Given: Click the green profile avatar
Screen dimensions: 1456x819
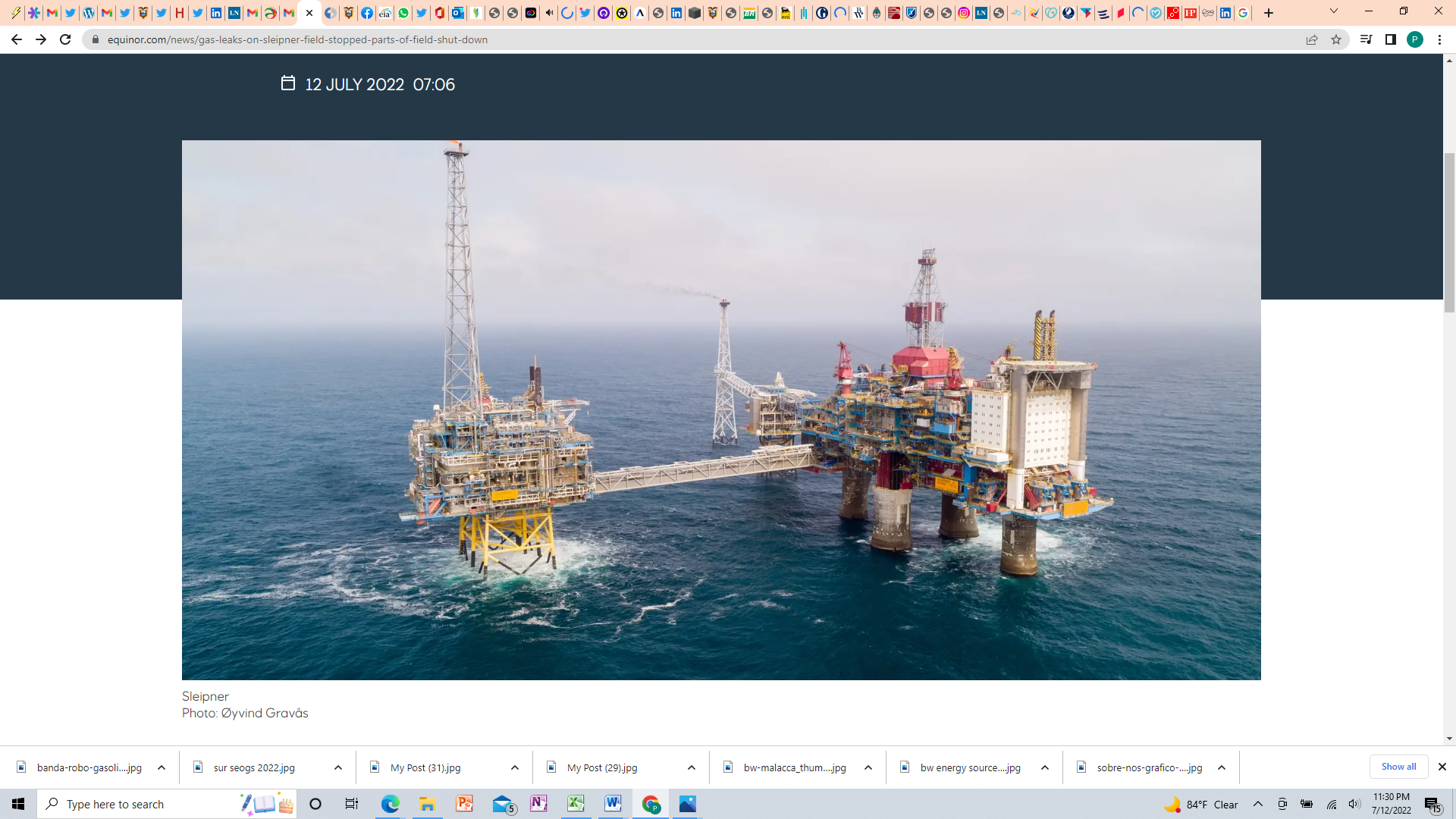Looking at the screenshot, I should (x=1415, y=39).
